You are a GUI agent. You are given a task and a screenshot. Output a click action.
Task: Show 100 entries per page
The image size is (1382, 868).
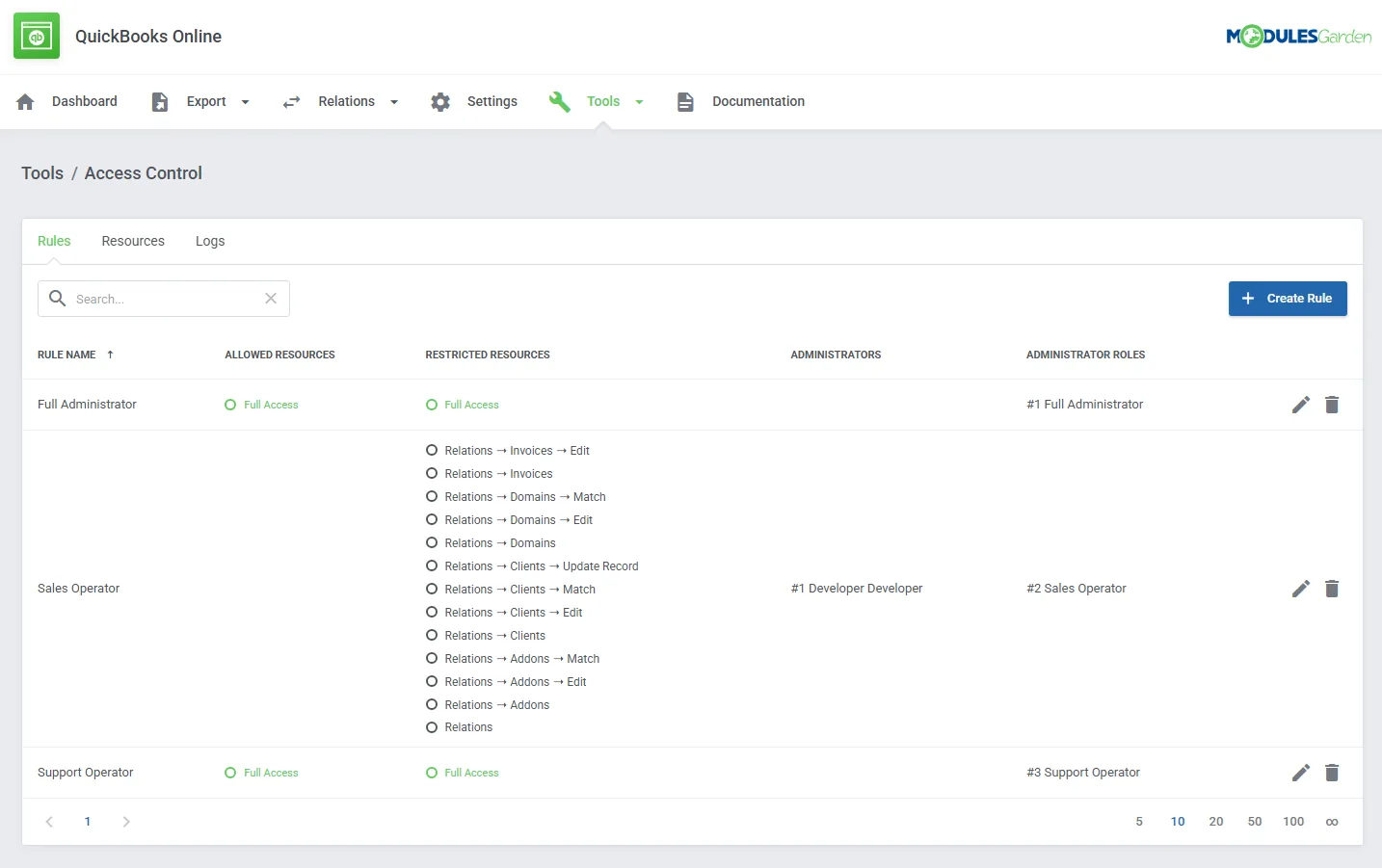(1293, 822)
